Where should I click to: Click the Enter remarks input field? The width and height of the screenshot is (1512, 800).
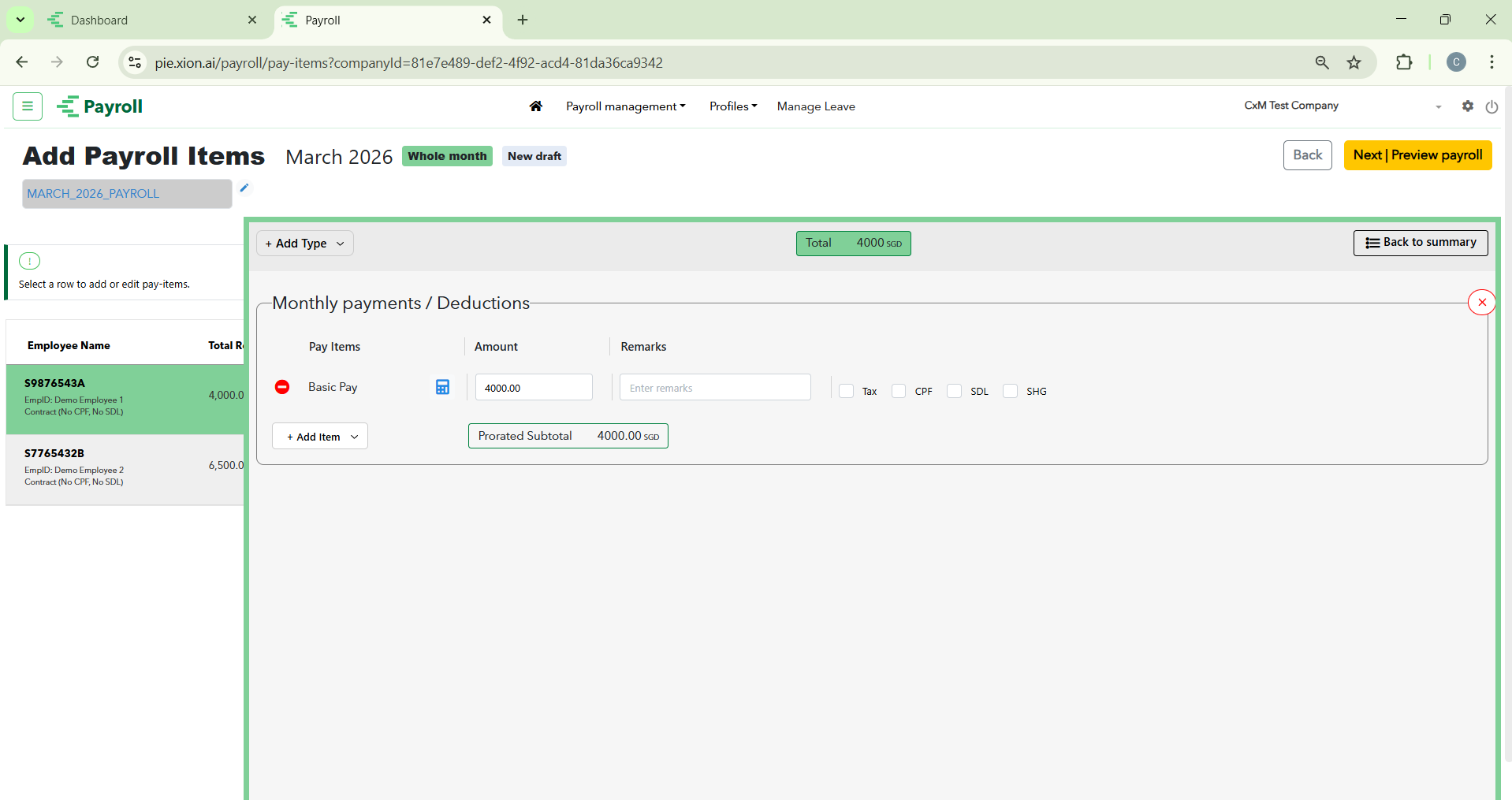pyautogui.click(x=714, y=388)
